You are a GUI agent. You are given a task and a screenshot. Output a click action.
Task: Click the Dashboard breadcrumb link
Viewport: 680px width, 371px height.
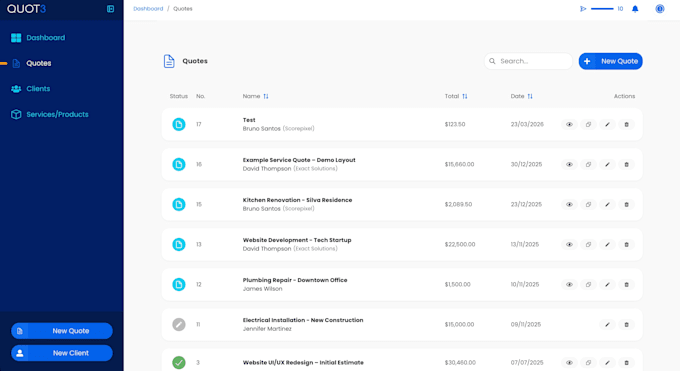(148, 9)
